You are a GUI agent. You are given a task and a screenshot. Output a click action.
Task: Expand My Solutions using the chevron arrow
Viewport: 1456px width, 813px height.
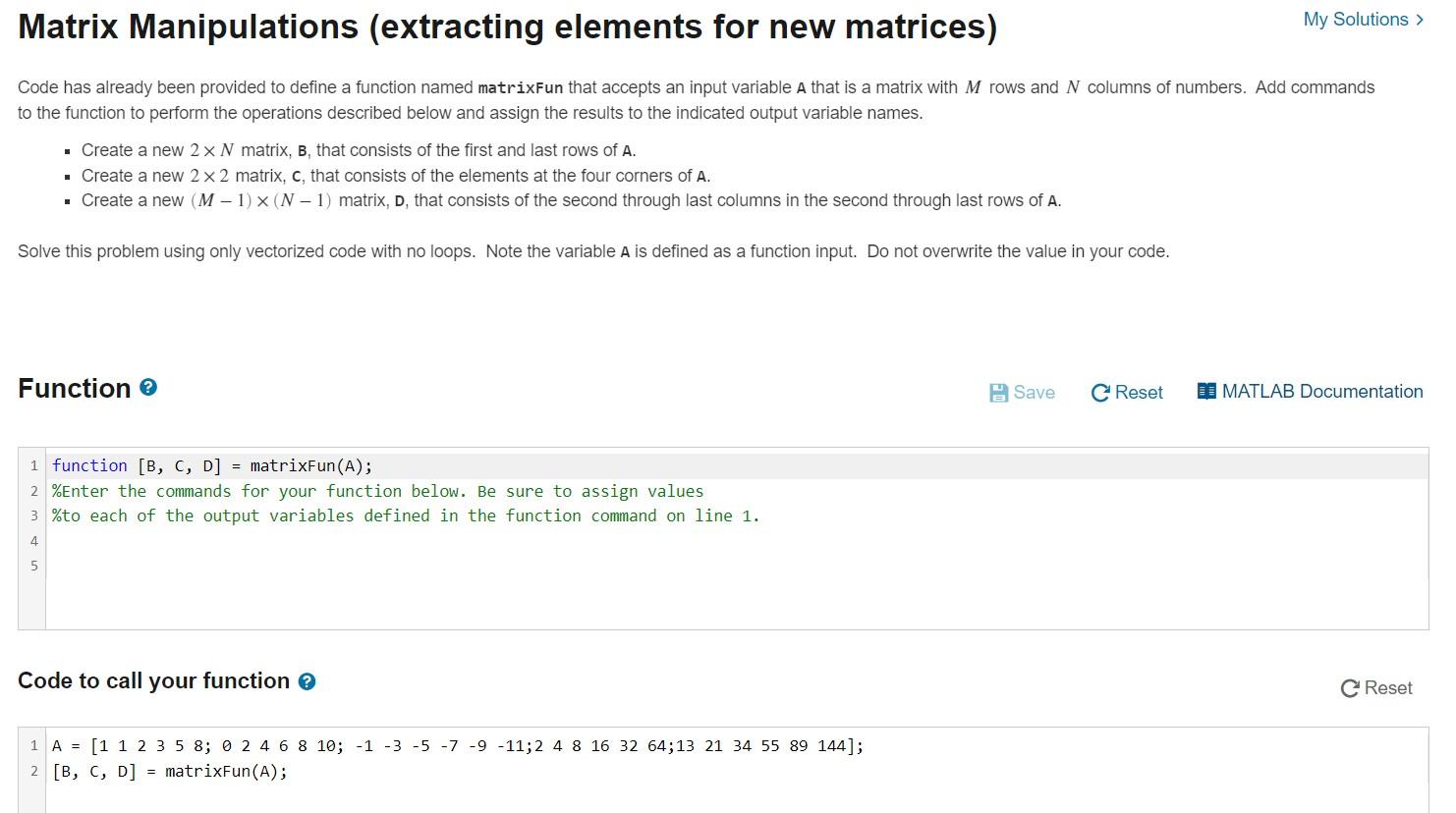coord(1419,19)
